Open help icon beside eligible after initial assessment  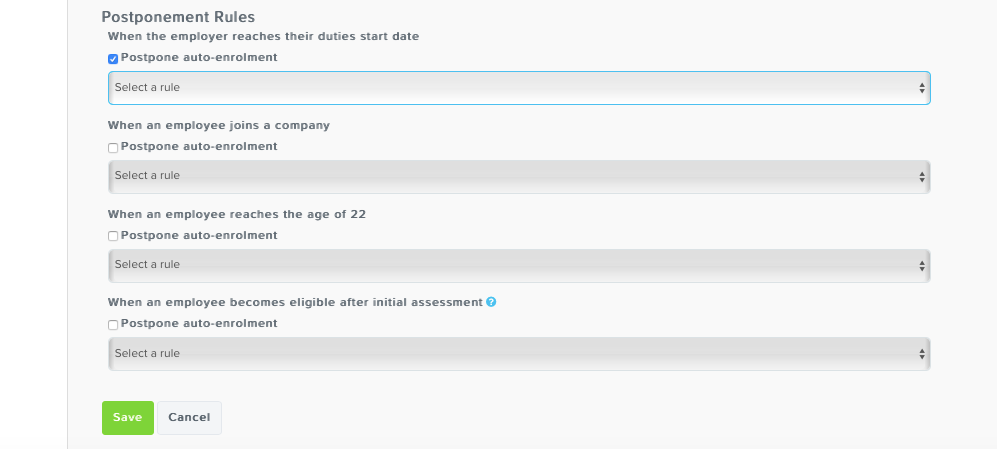click(491, 302)
